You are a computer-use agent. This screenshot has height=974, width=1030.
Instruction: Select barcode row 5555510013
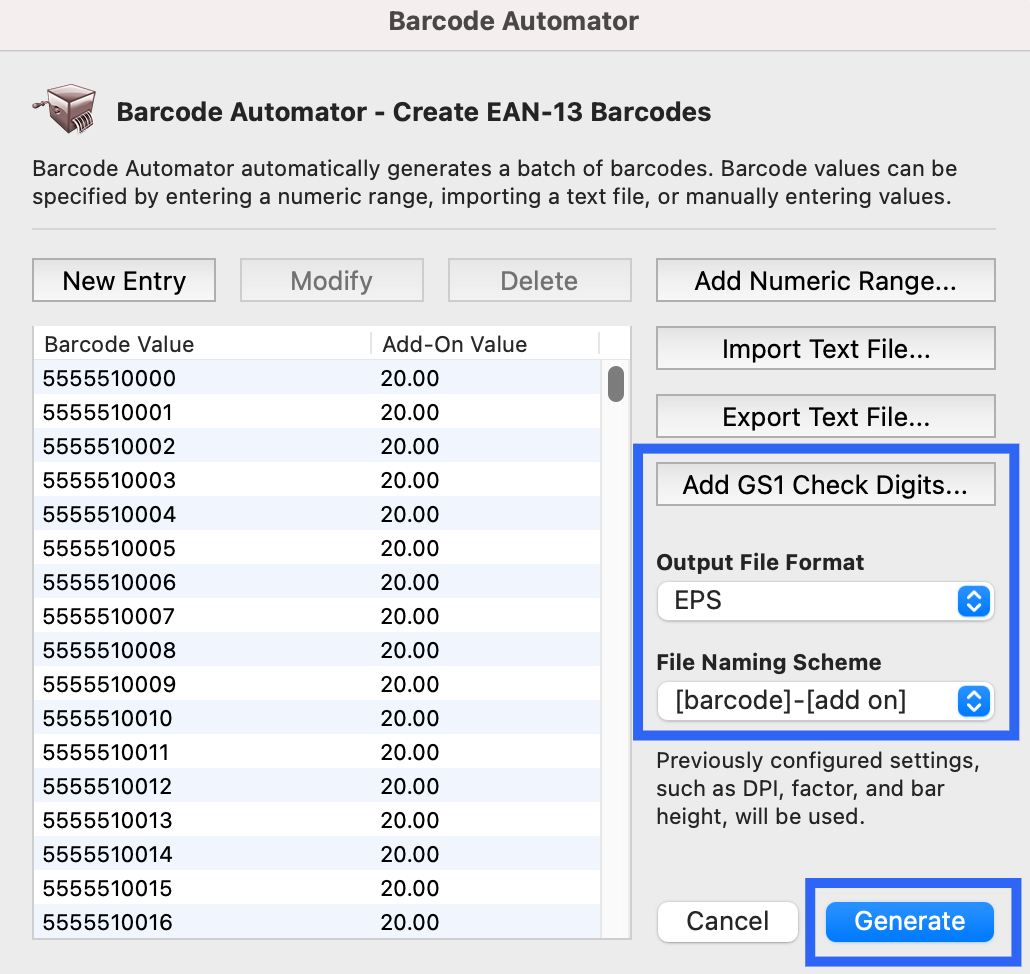pyautogui.click(x=317, y=820)
